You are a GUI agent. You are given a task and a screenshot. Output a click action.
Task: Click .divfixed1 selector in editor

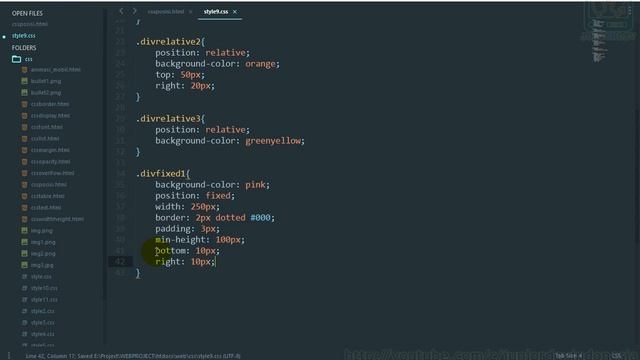coord(160,174)
